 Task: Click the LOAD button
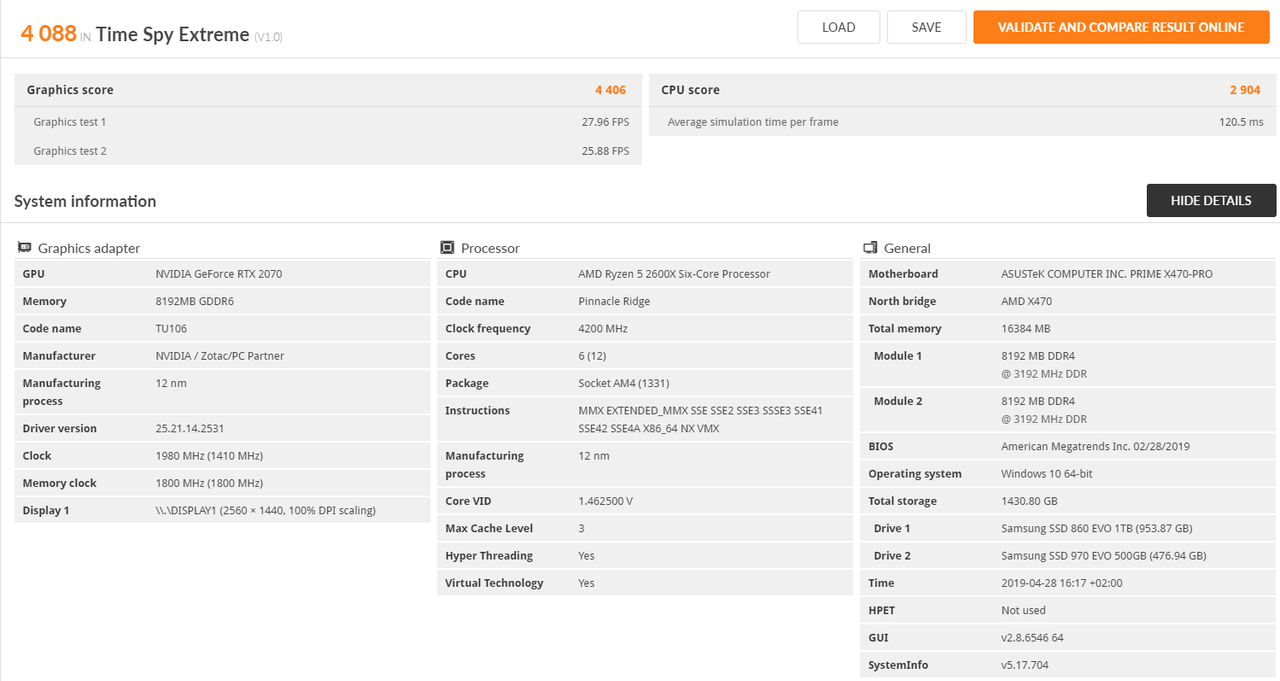coord(838,27)
